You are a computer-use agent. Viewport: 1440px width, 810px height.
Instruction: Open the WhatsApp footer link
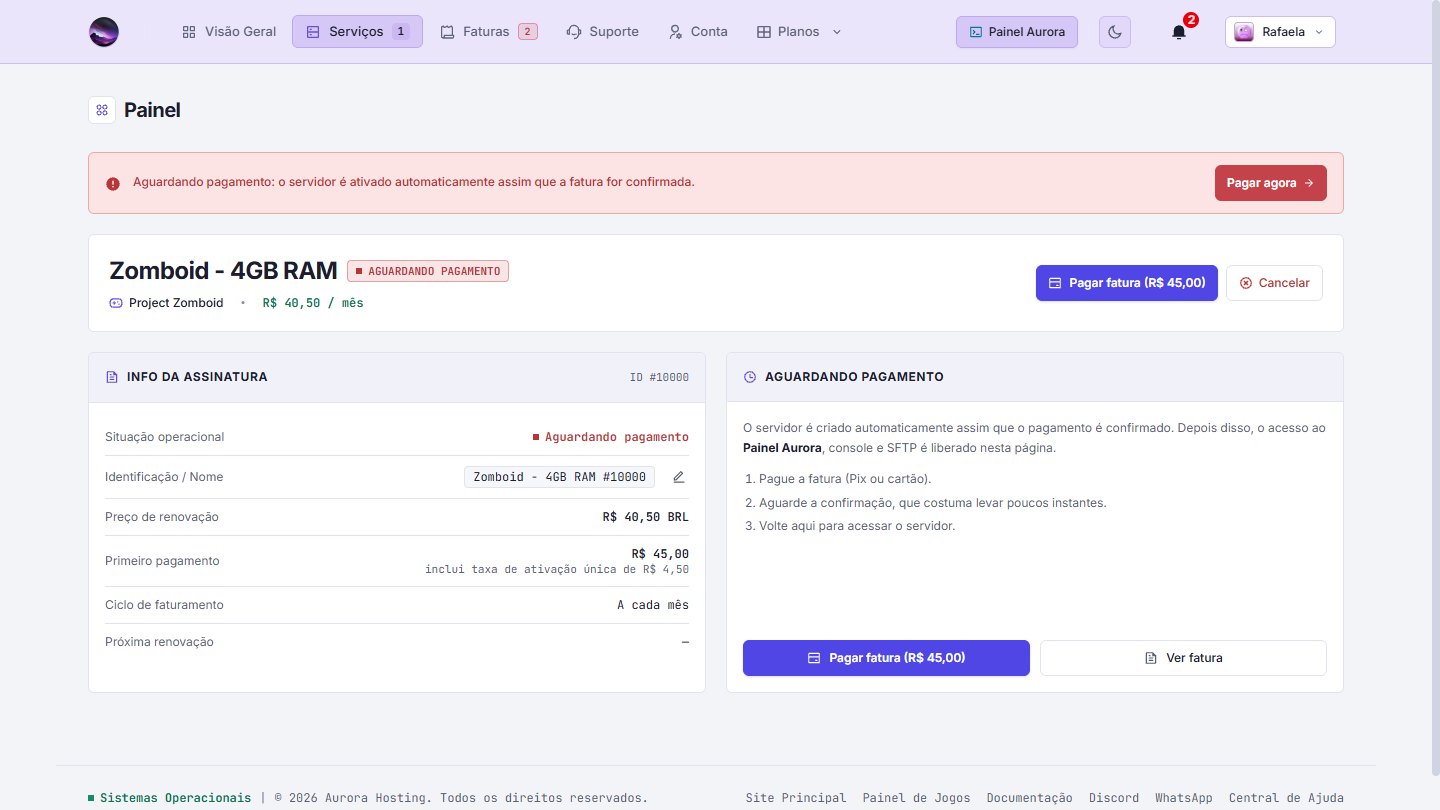(x=1184, y=798)
